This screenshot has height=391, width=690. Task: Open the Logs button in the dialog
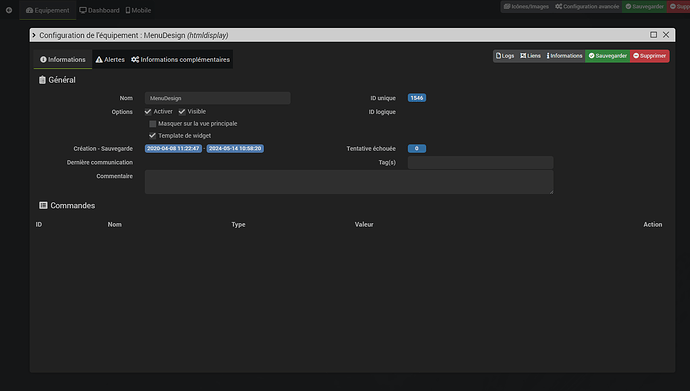[x=505, y=56]
